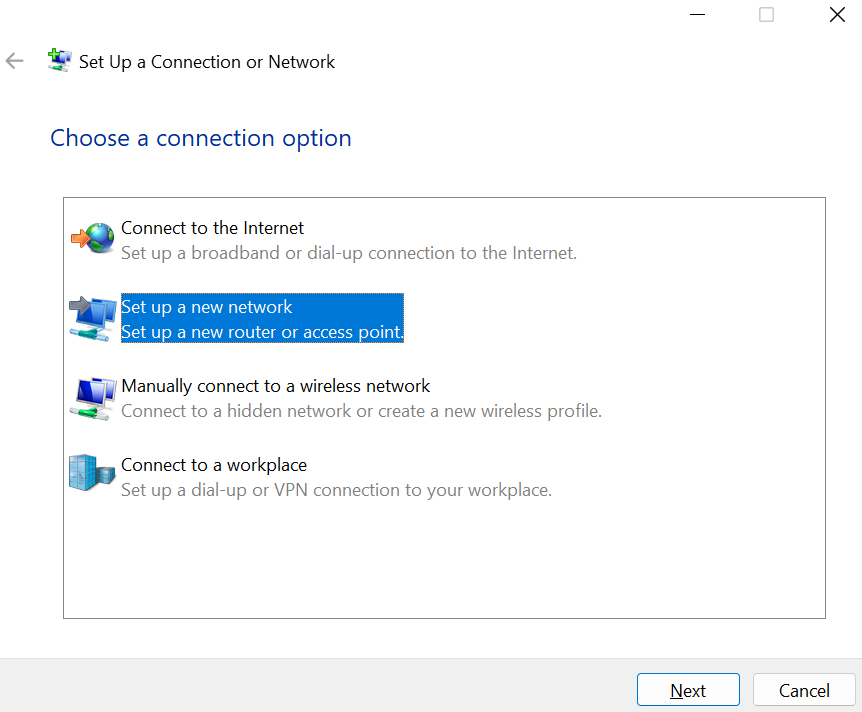Select Manually connect to a wireless network
The image size is (862, 712).
pyautogui.click(x=275, y=385)
